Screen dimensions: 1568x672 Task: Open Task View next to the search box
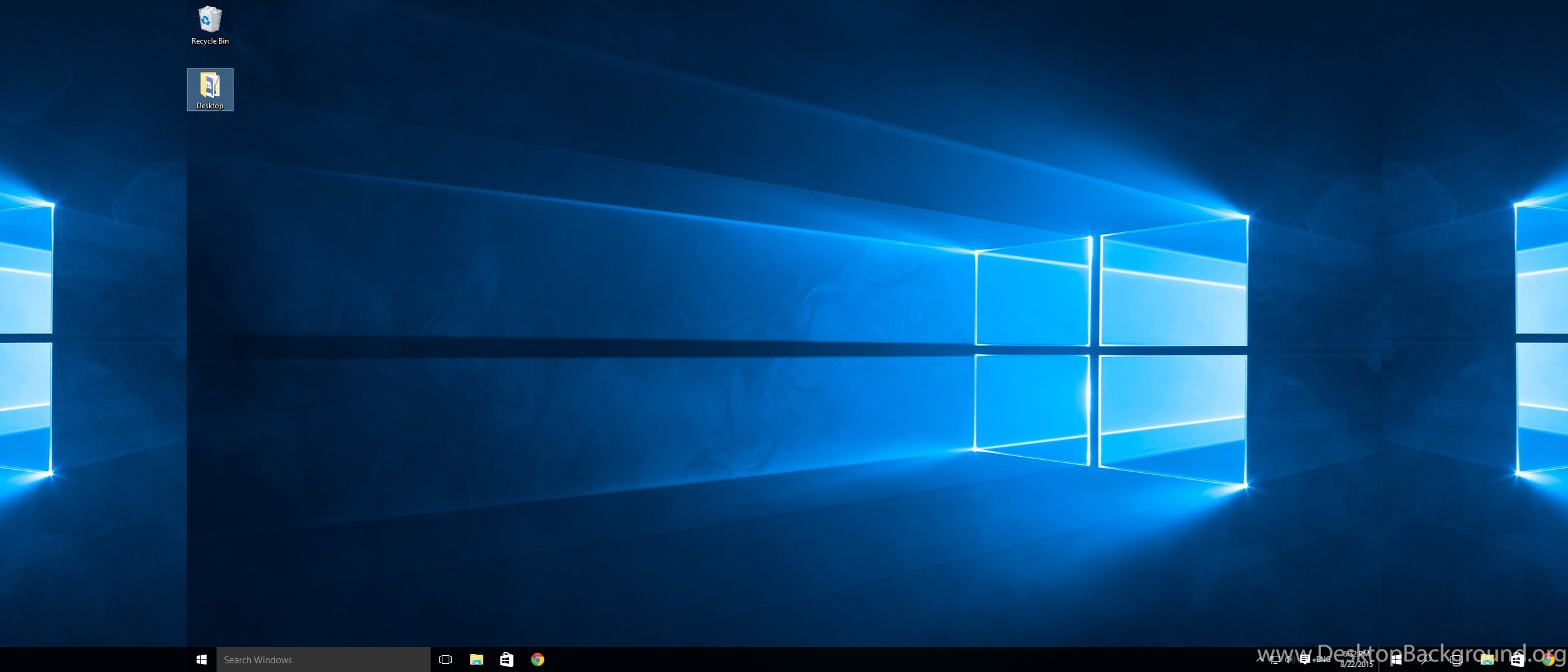446,660
